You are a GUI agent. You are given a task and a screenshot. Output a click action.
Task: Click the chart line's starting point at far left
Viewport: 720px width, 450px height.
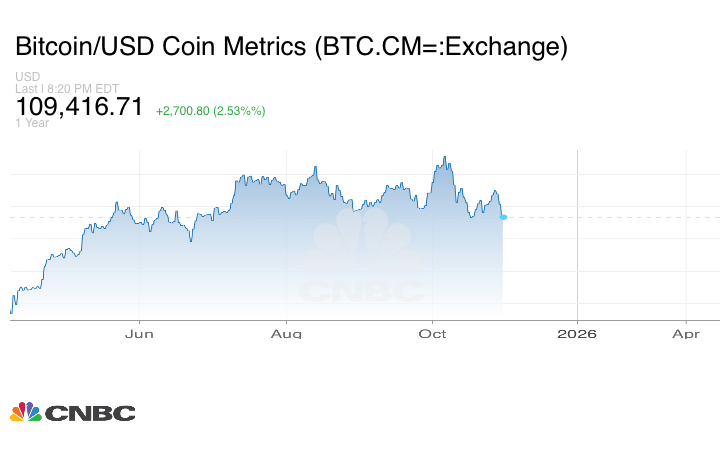[10, 312]
